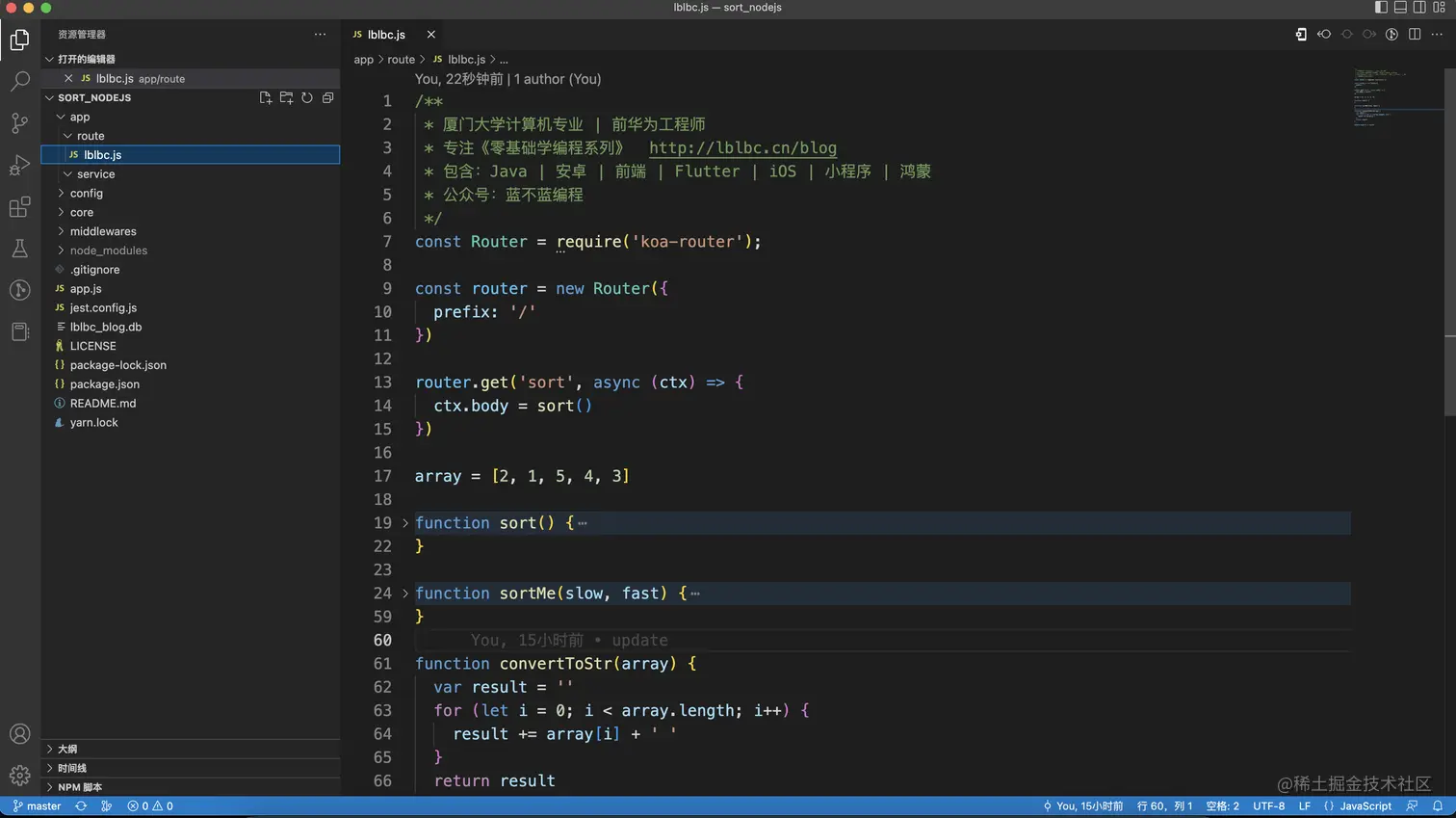Create a new folder in SORT_NODEJS
Viewport: 1456px width, 818px height.
[286, 97]
